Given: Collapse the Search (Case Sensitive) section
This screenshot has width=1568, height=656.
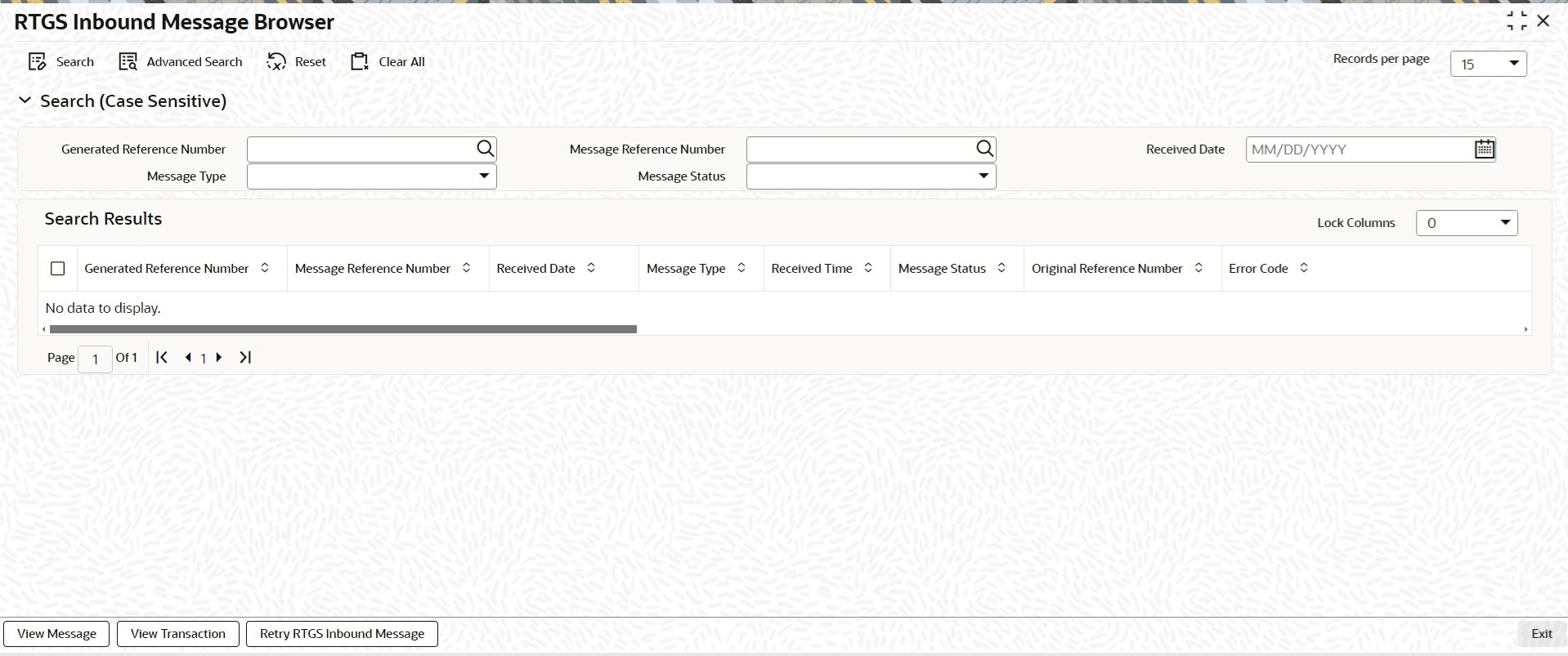Looking at the screenshot, I should [25, 100].
